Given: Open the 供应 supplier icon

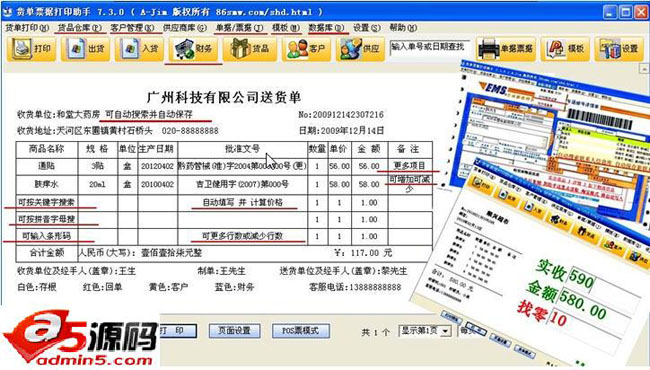Looking at the screenshot, I should 360,49.
